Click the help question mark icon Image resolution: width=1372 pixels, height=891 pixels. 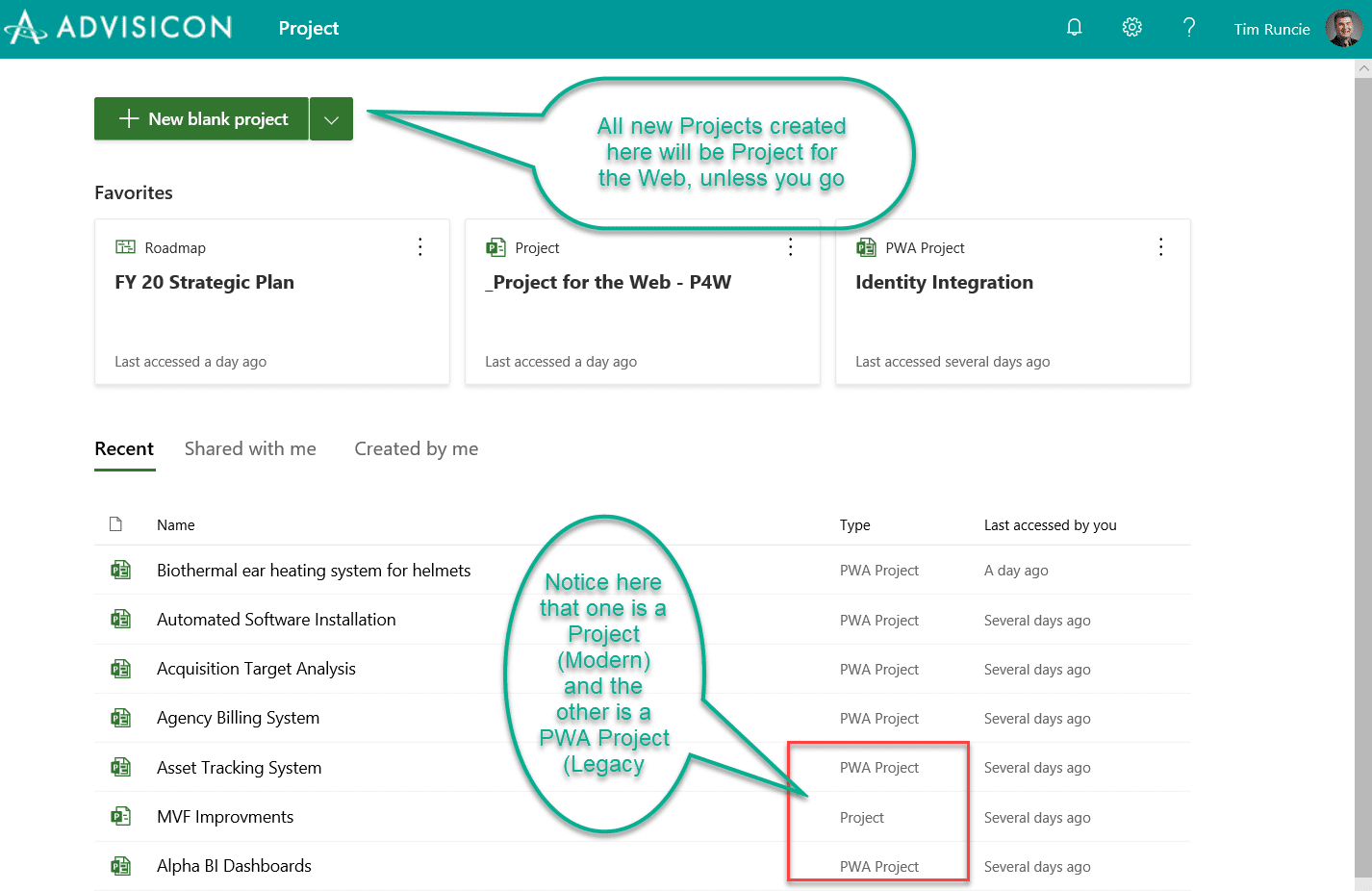click(x=1189, y=28)
